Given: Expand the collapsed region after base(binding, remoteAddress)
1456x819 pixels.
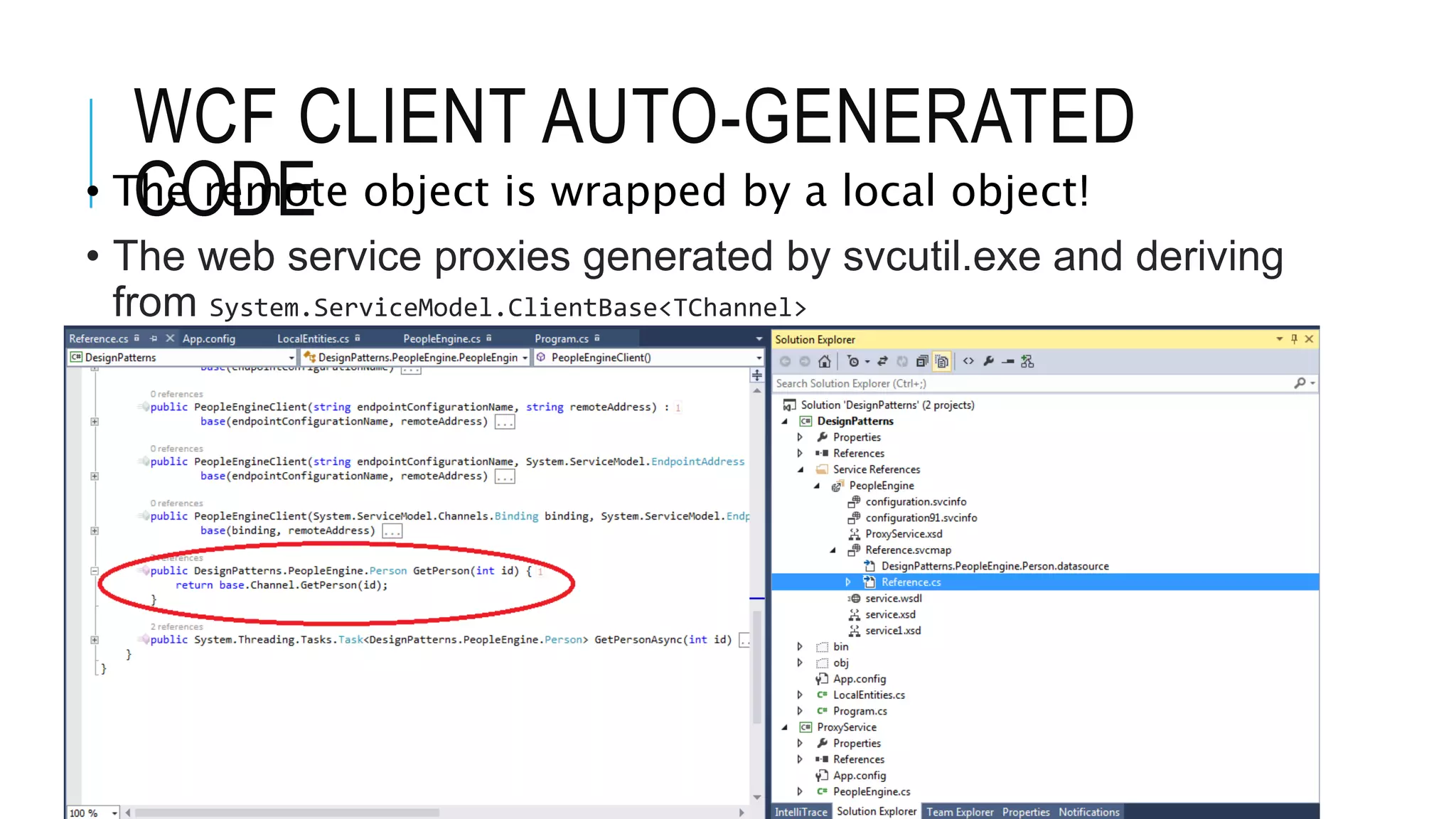Looking at the screenshot, I should pyautogui.click(x=392, y=531).
